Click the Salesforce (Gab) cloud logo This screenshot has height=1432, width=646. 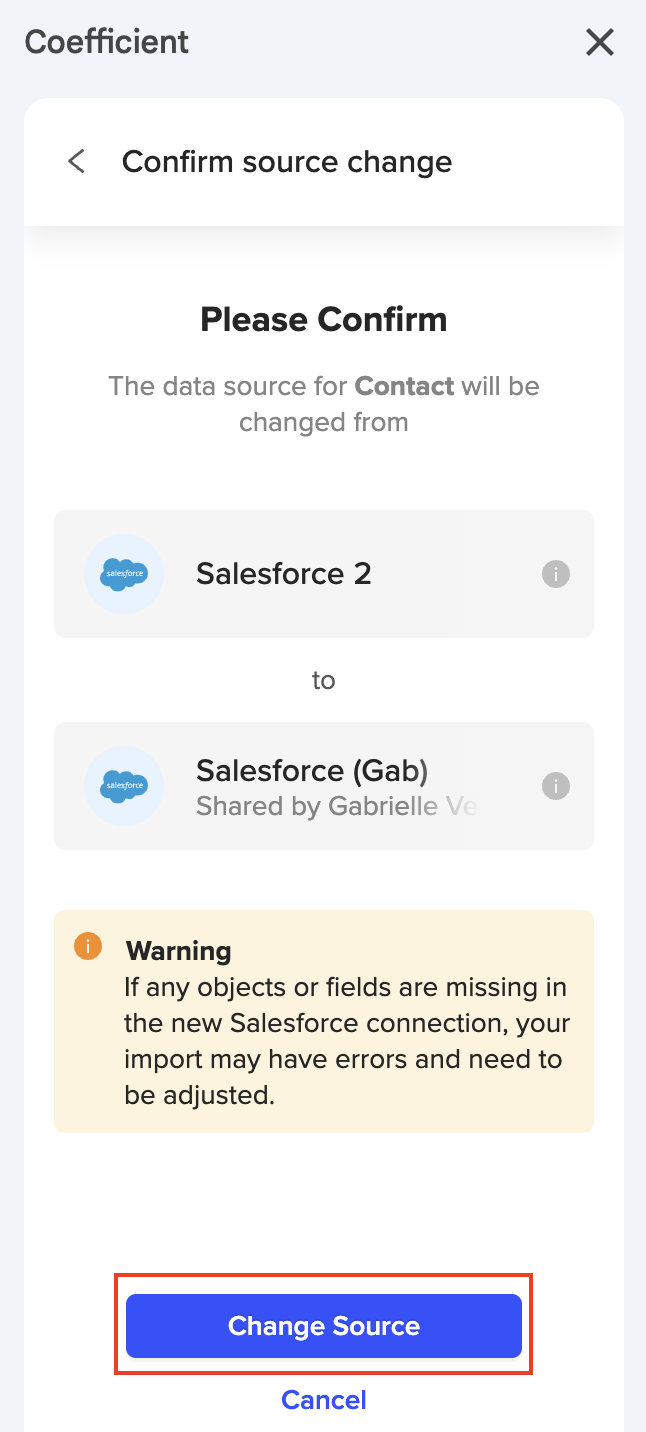pos(124,786)
